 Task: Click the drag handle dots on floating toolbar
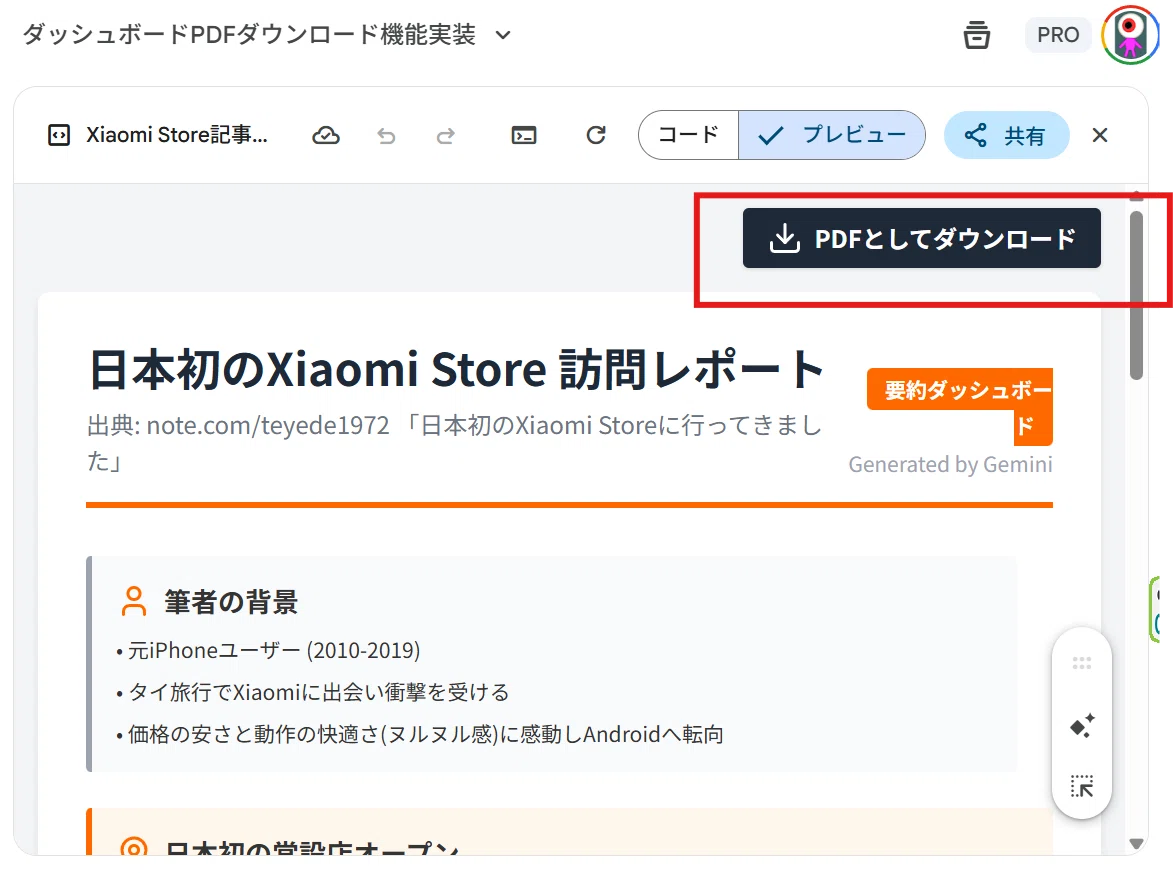click(1082, 663)
